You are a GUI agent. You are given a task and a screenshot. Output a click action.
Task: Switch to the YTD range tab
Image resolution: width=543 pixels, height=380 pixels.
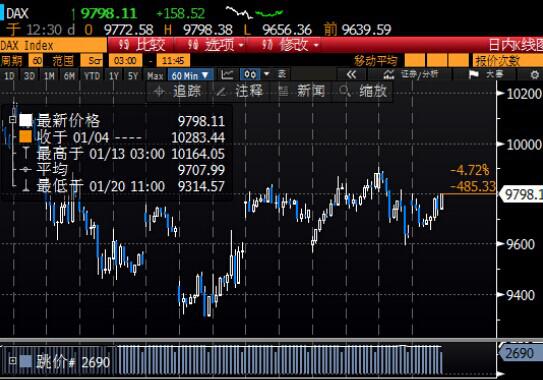click(92, 75)
